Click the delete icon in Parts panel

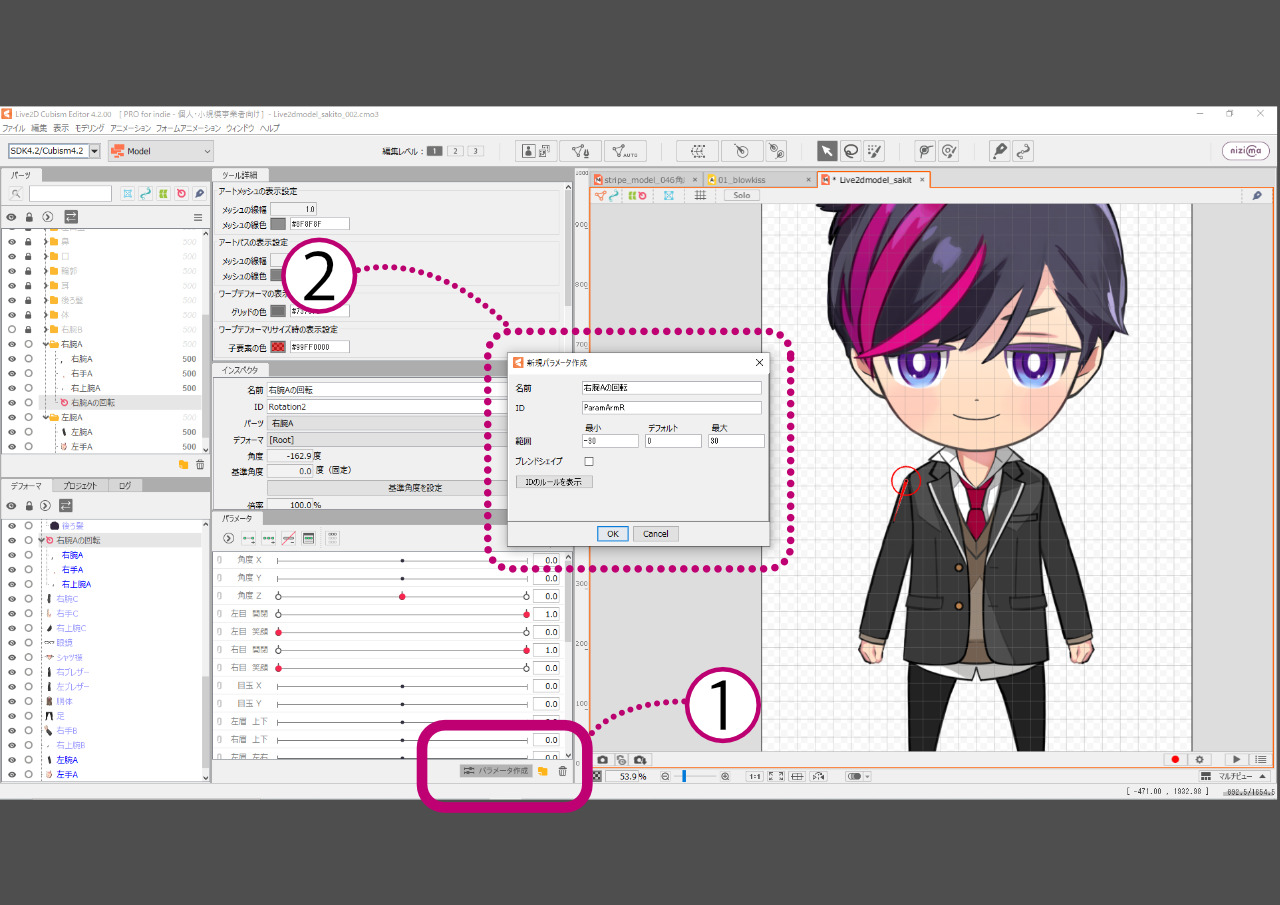(x=200, y=465)
